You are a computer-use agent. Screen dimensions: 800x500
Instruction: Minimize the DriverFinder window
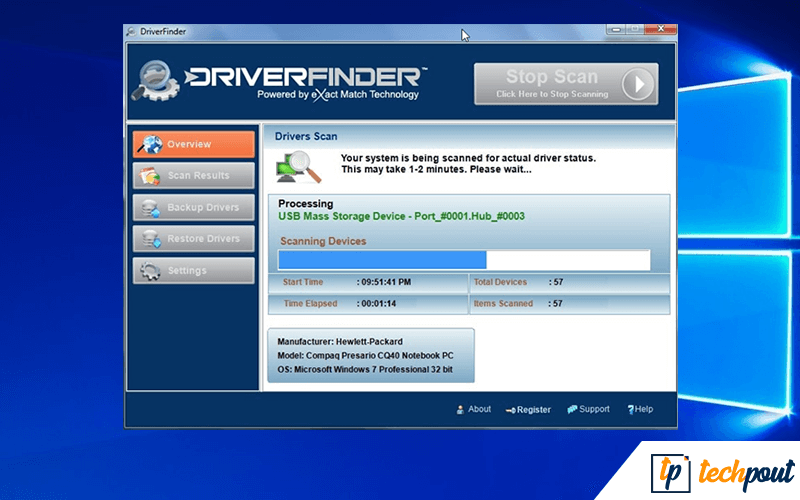(616, 29)
